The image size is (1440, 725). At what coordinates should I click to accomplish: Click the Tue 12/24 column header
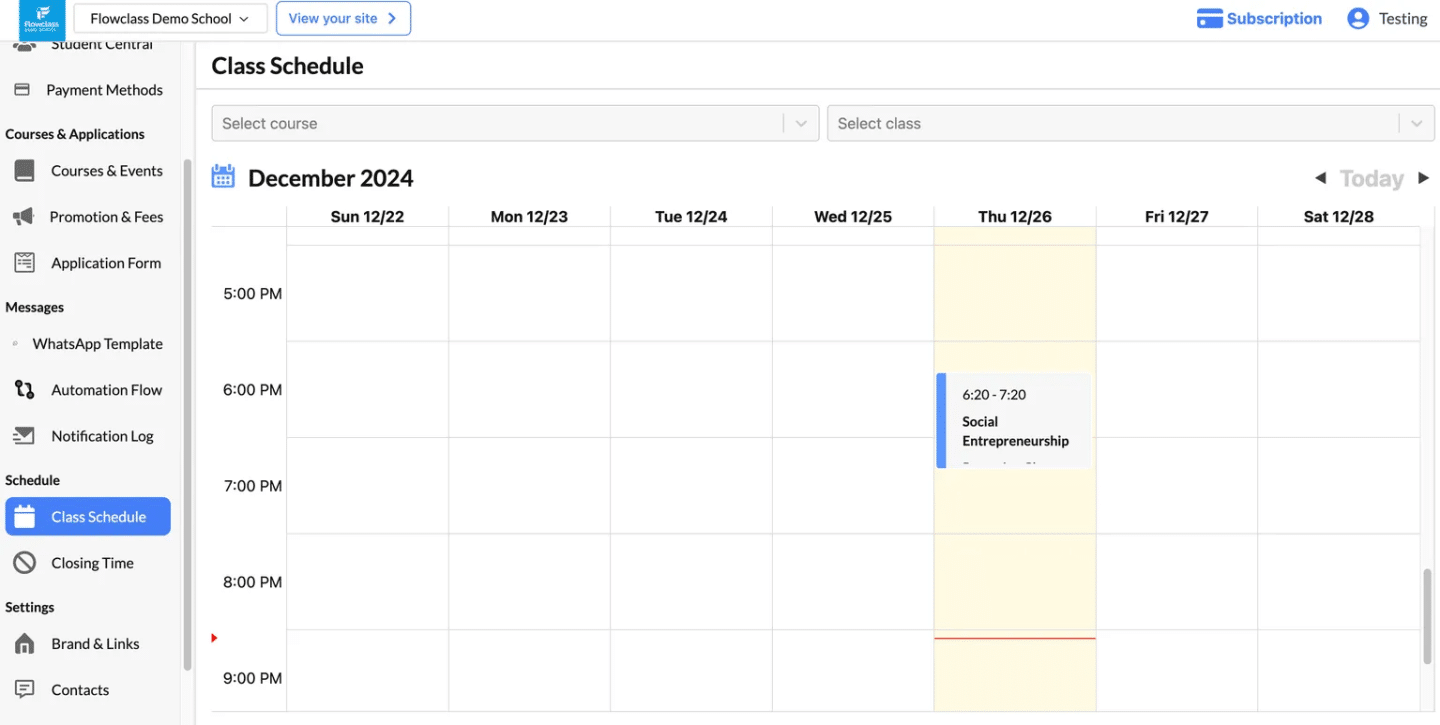pyautogui.click(x=691, y=217)
